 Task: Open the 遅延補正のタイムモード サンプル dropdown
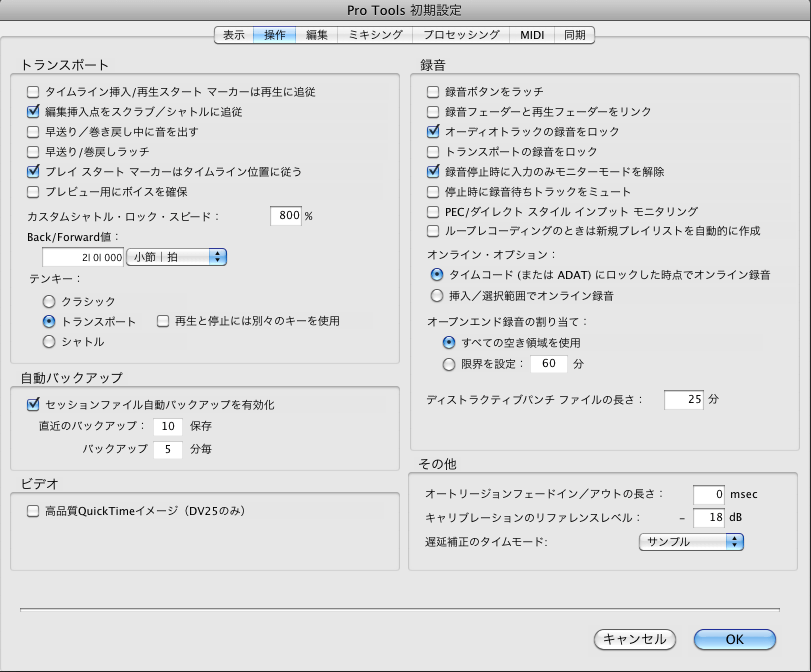691,542
